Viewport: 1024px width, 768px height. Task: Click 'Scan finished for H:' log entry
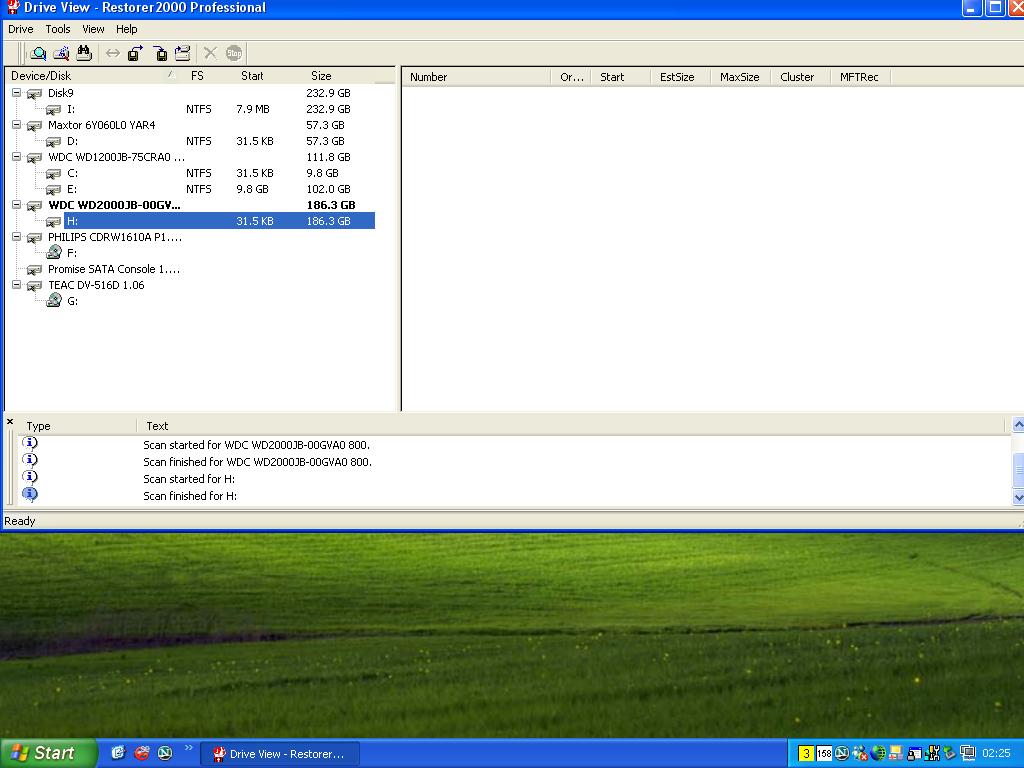click(x=190, y=496)
